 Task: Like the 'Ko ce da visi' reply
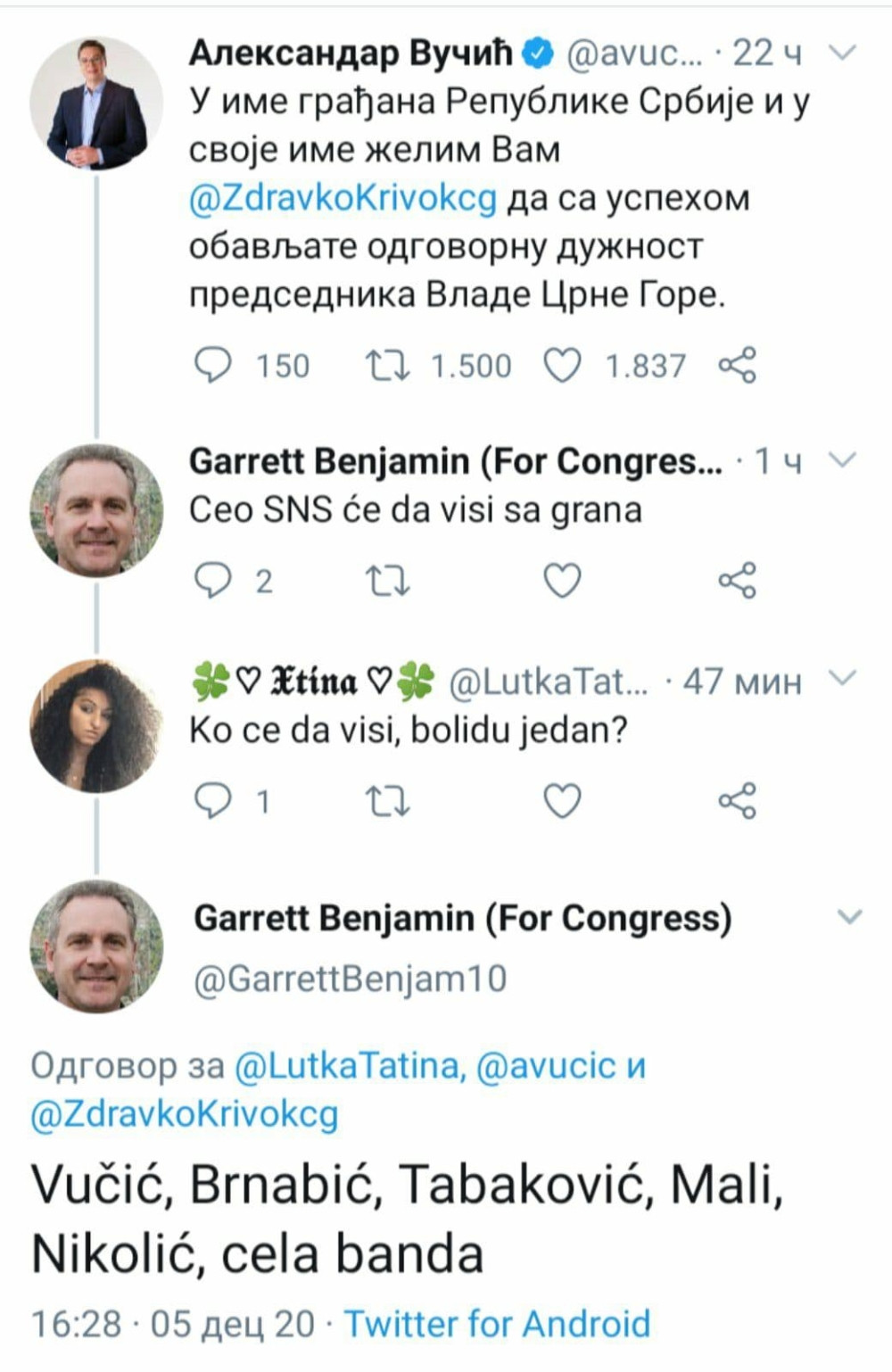pyautogui.click(x=562, y=801)
